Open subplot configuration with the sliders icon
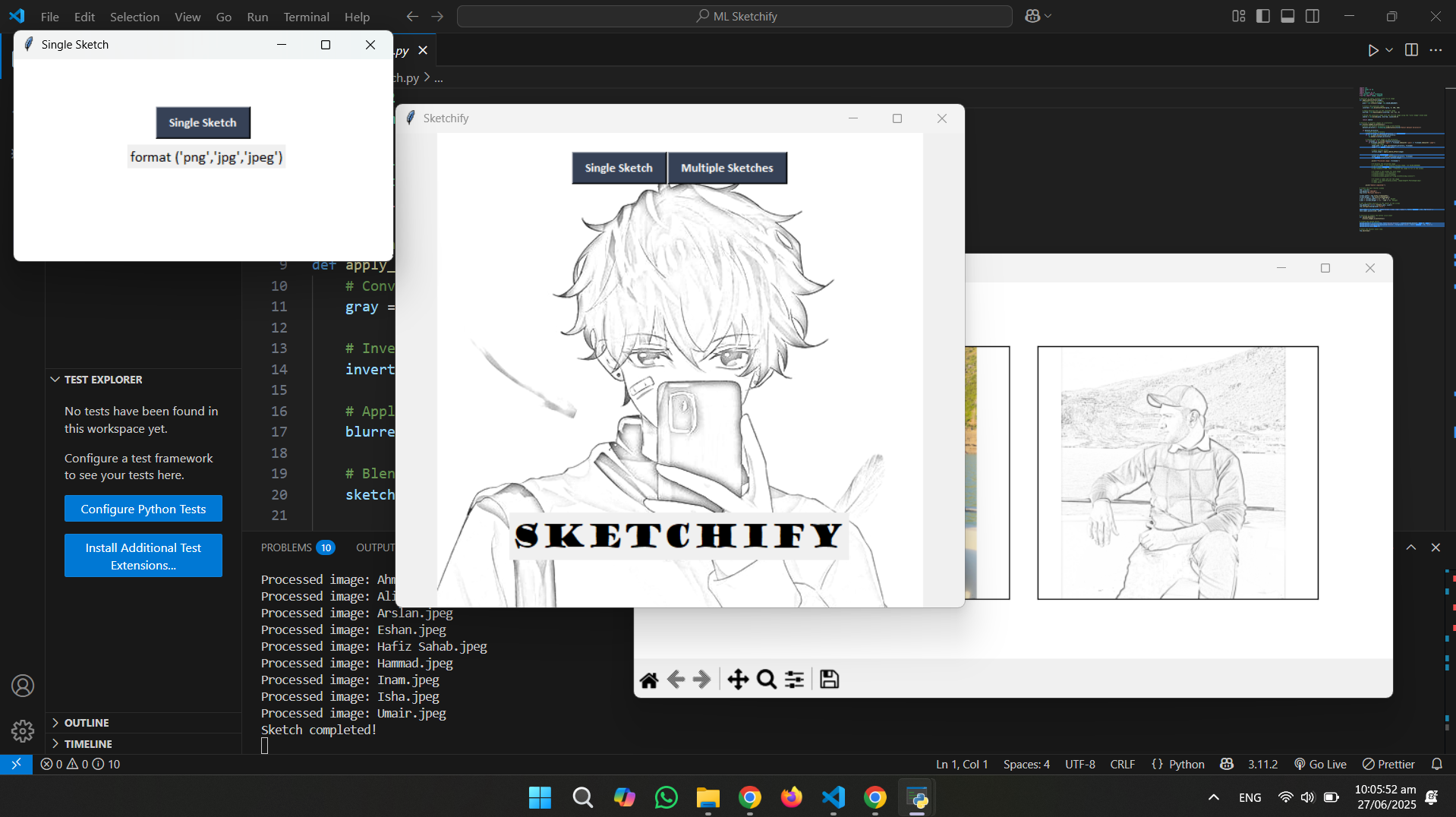Screen dimensions: 1456x817 [793, 679]
